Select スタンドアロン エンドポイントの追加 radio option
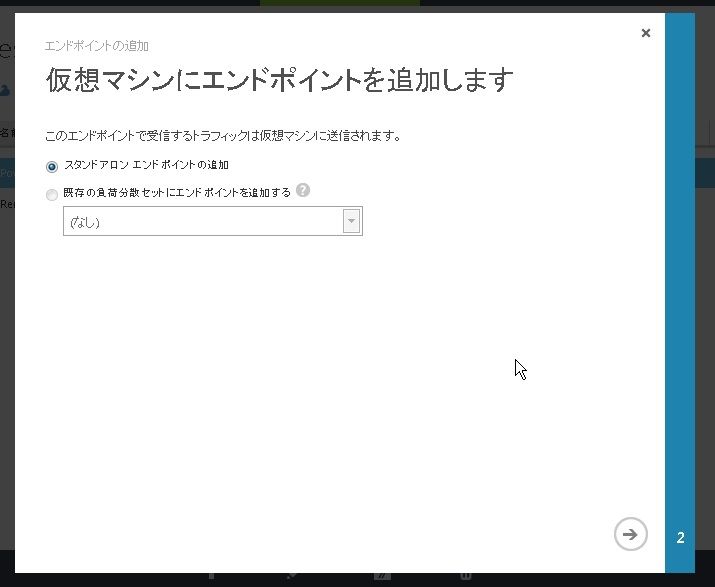Image resolution: width=715 pixels, height=587 pixels. click(52, 167)
